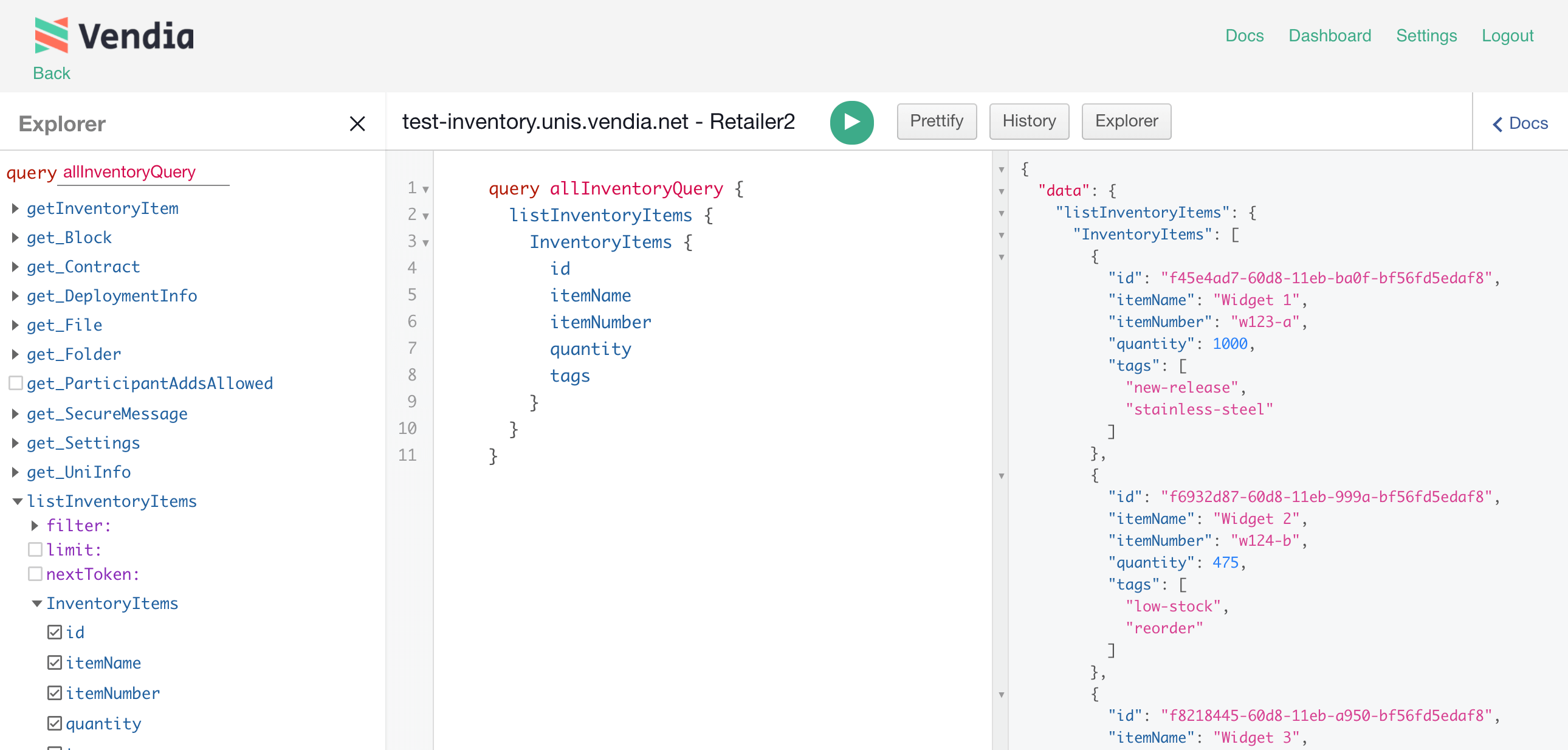The image size is (1568, 750).
Task: Fold line 2 listInventoryItems gutter arrow
Action: [425, 216]
